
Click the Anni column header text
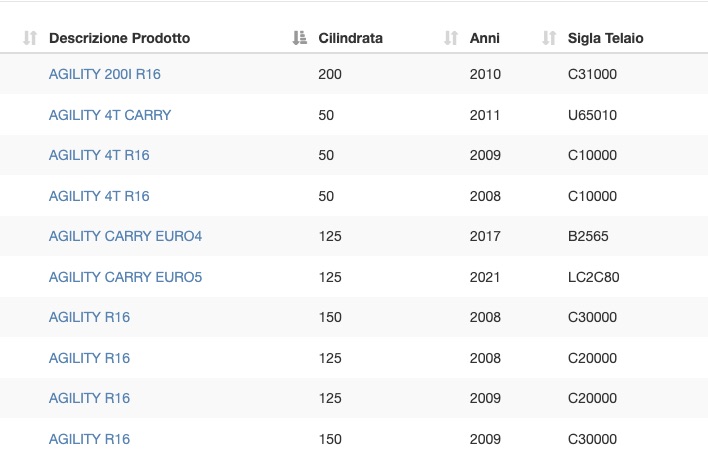(484, 38)
